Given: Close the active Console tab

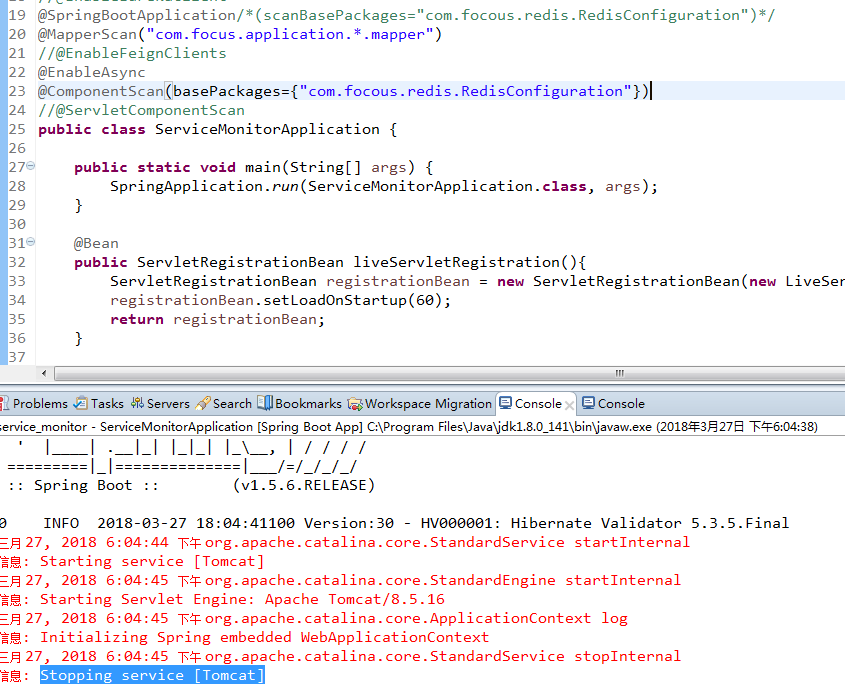Looking at the screenshot, I should 570,405.
